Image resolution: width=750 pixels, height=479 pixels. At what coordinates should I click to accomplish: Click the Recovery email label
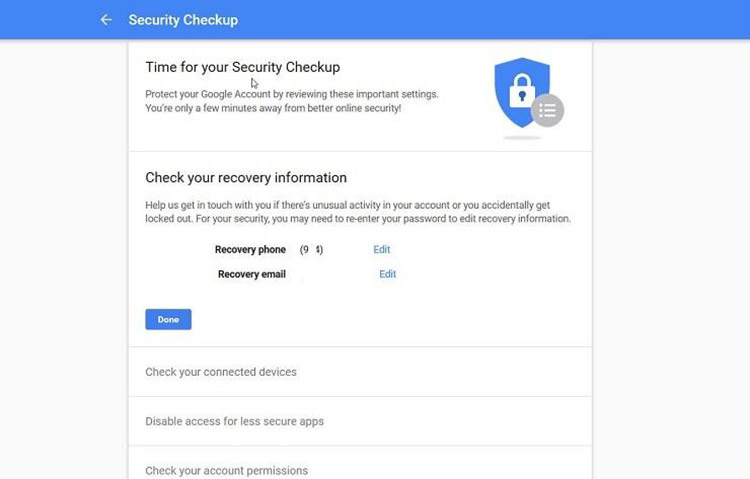[252, 274]
